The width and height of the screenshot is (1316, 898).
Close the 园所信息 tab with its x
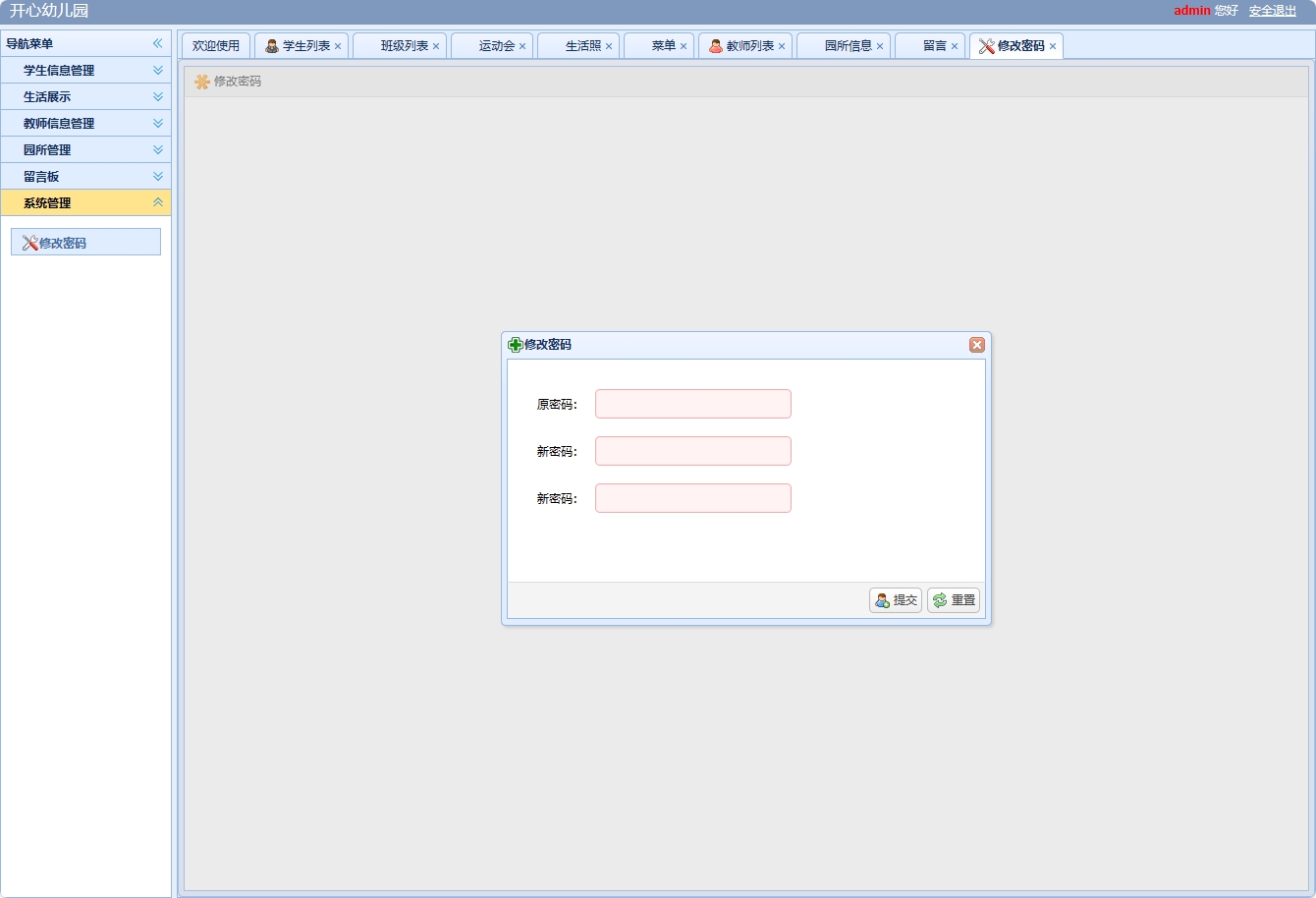coord(880,46)
